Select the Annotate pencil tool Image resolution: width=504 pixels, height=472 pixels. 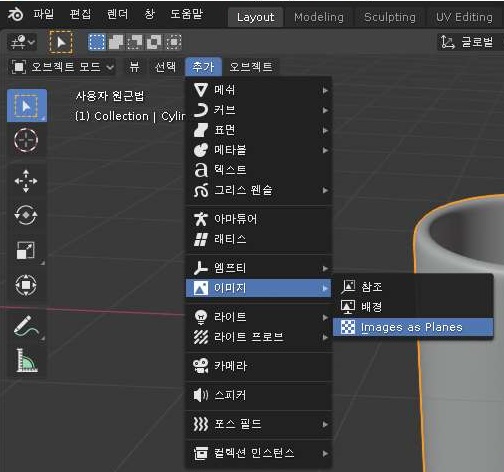(x=26, y=326)
